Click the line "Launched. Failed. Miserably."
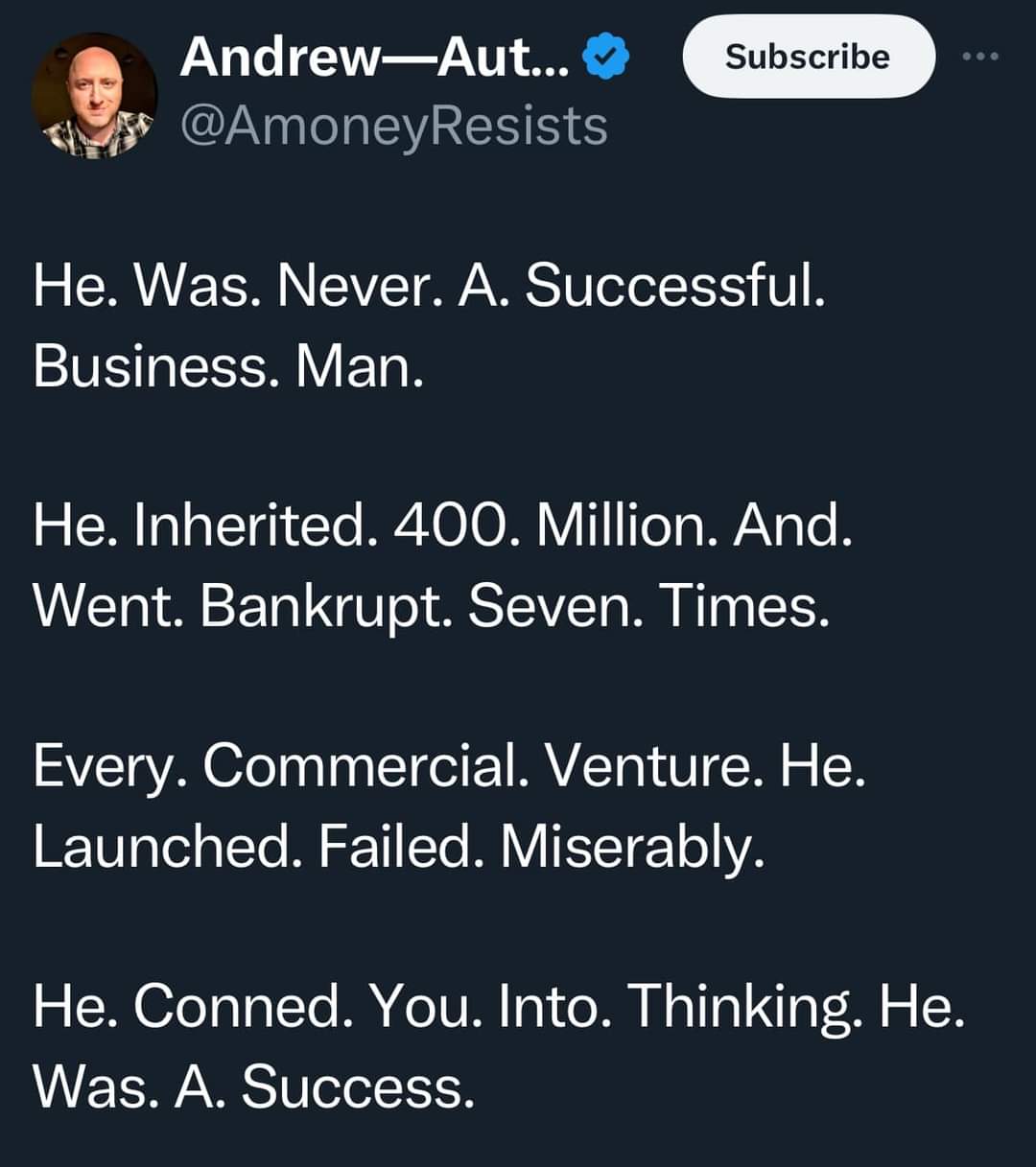Image resolution: width=1036 pixels, height=1167 pixels. click(399, 847)
